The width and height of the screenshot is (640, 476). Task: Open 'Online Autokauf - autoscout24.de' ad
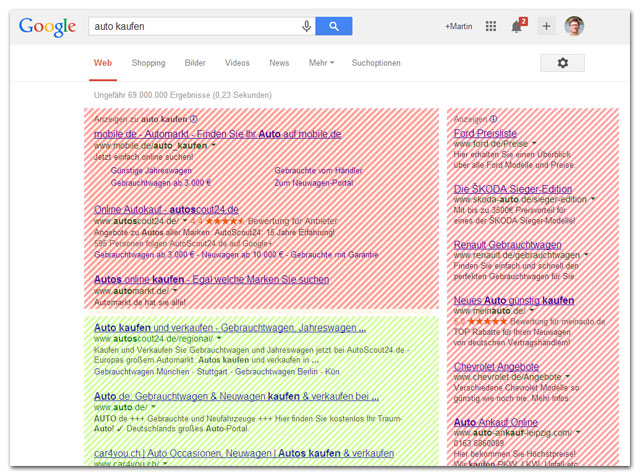(166, 209)
